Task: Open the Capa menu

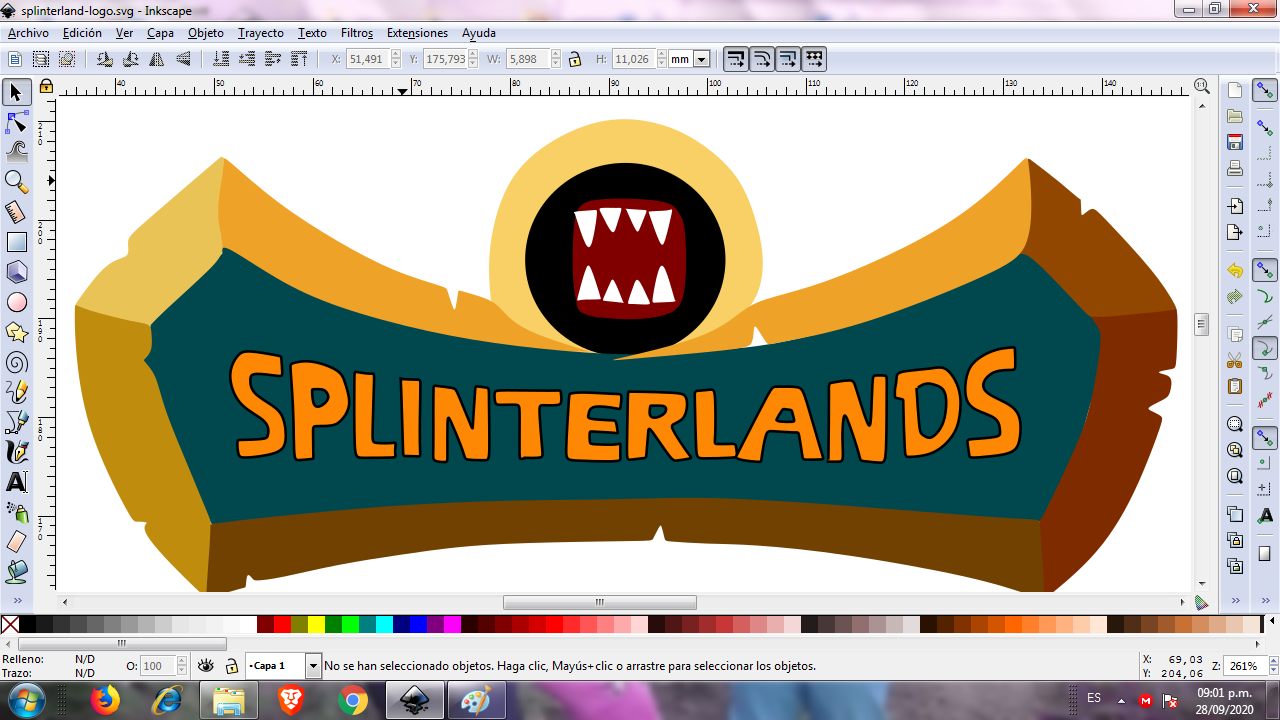Action: pos(160,33)
